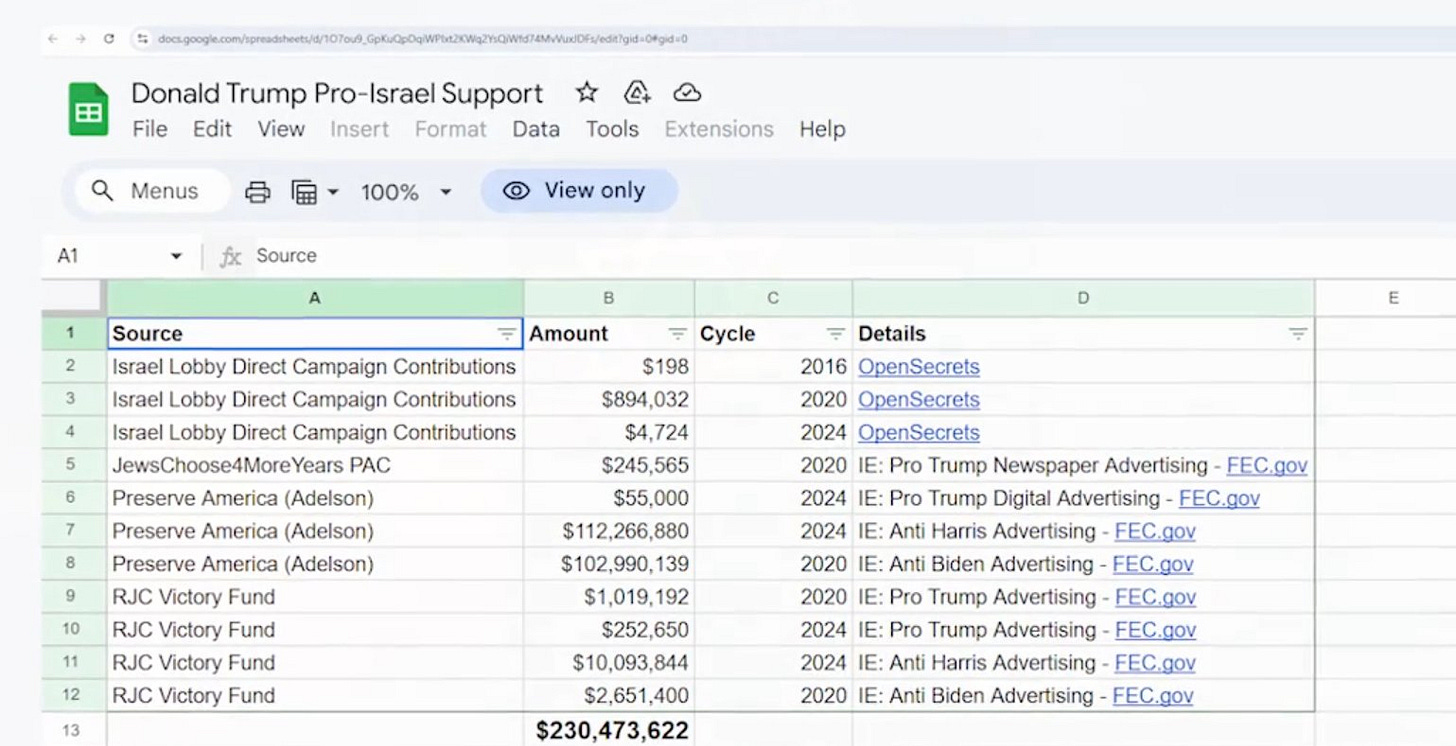Select column D header
The height and width of the screenshot is (746, 1456).
(1083, 298)
